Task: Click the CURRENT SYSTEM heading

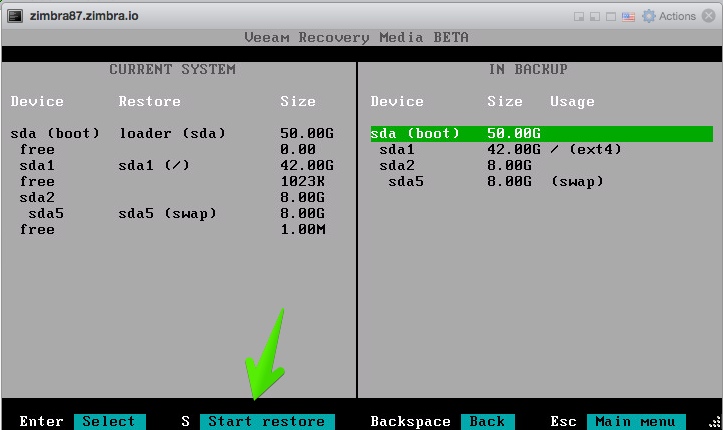Action: (x=172, y=70)
